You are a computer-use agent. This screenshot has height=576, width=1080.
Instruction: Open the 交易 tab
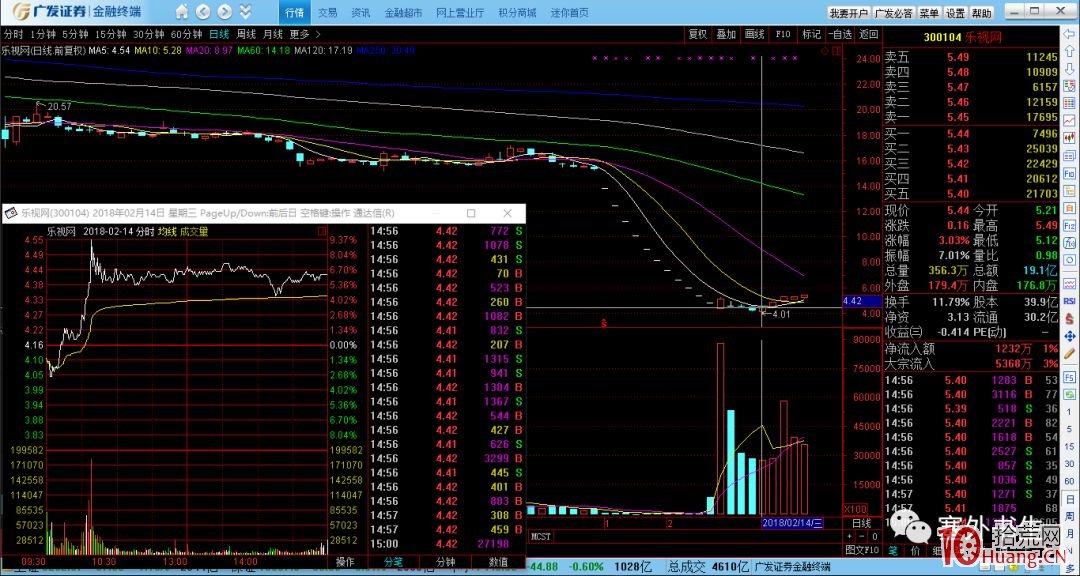point(328,12)
